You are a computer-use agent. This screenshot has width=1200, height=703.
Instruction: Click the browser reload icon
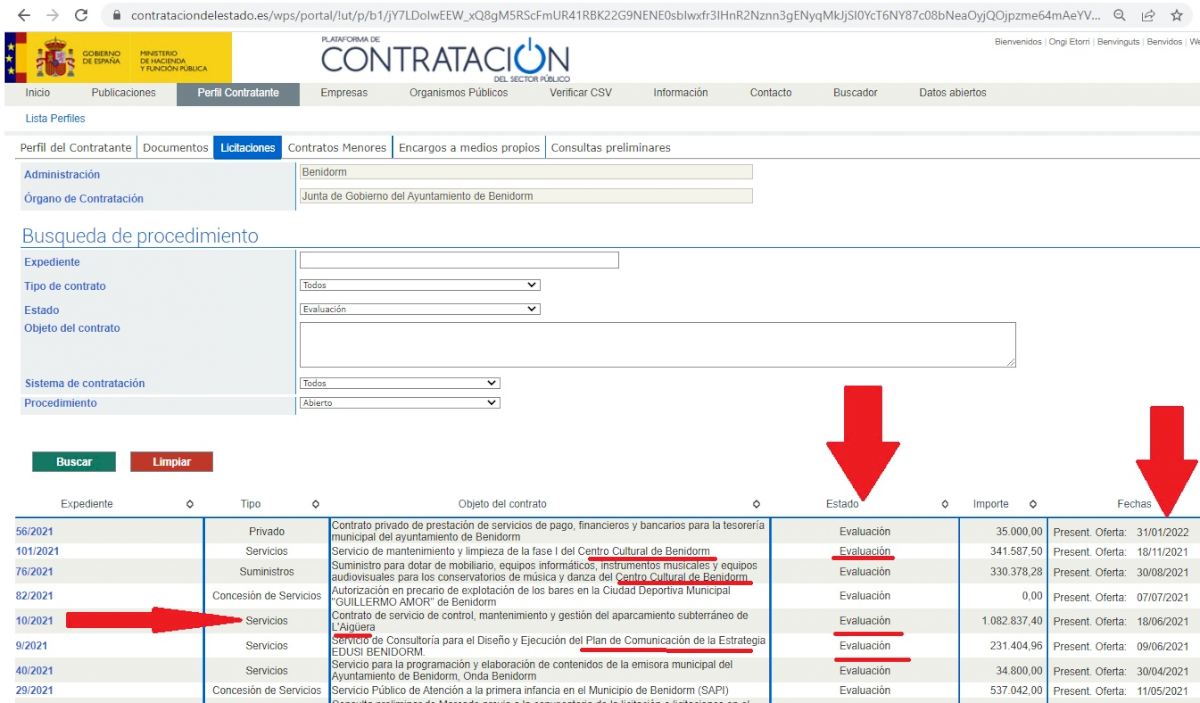81,16
